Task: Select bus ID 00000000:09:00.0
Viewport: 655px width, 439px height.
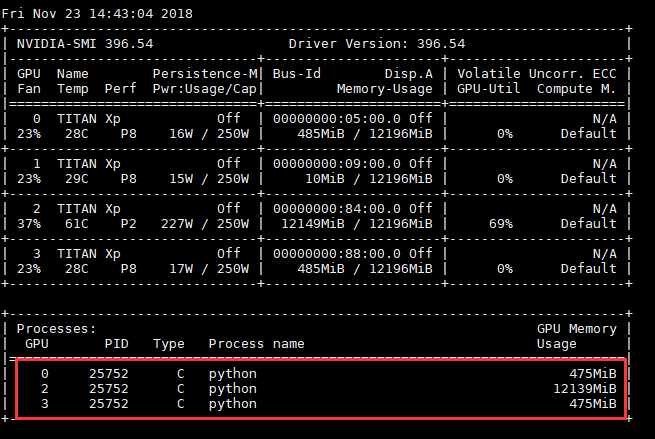Action: pyautogui.click(x=337, y=164)
